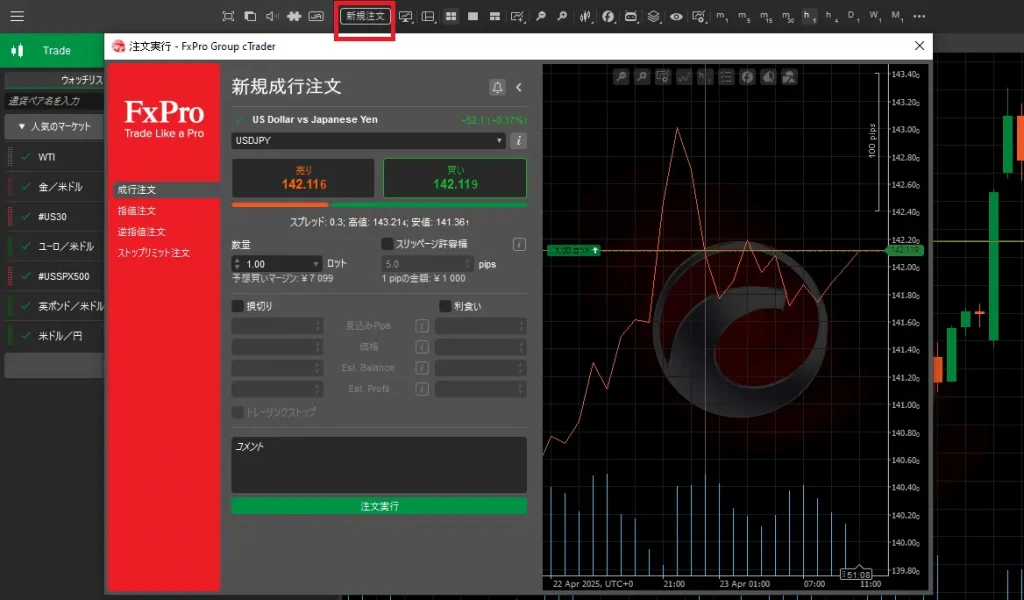Viewport: 1024px width, 600px height.
Task: Select #US30 in the watchlist
Action: point(54,216)
